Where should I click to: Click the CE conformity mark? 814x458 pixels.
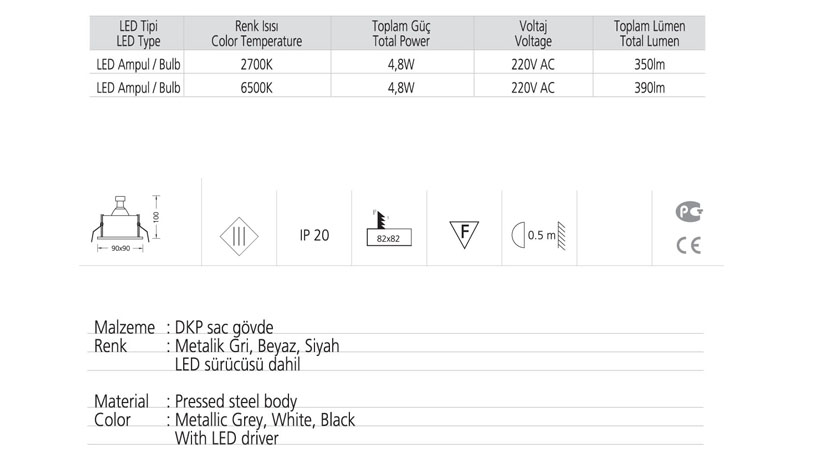tap(689, 245)
